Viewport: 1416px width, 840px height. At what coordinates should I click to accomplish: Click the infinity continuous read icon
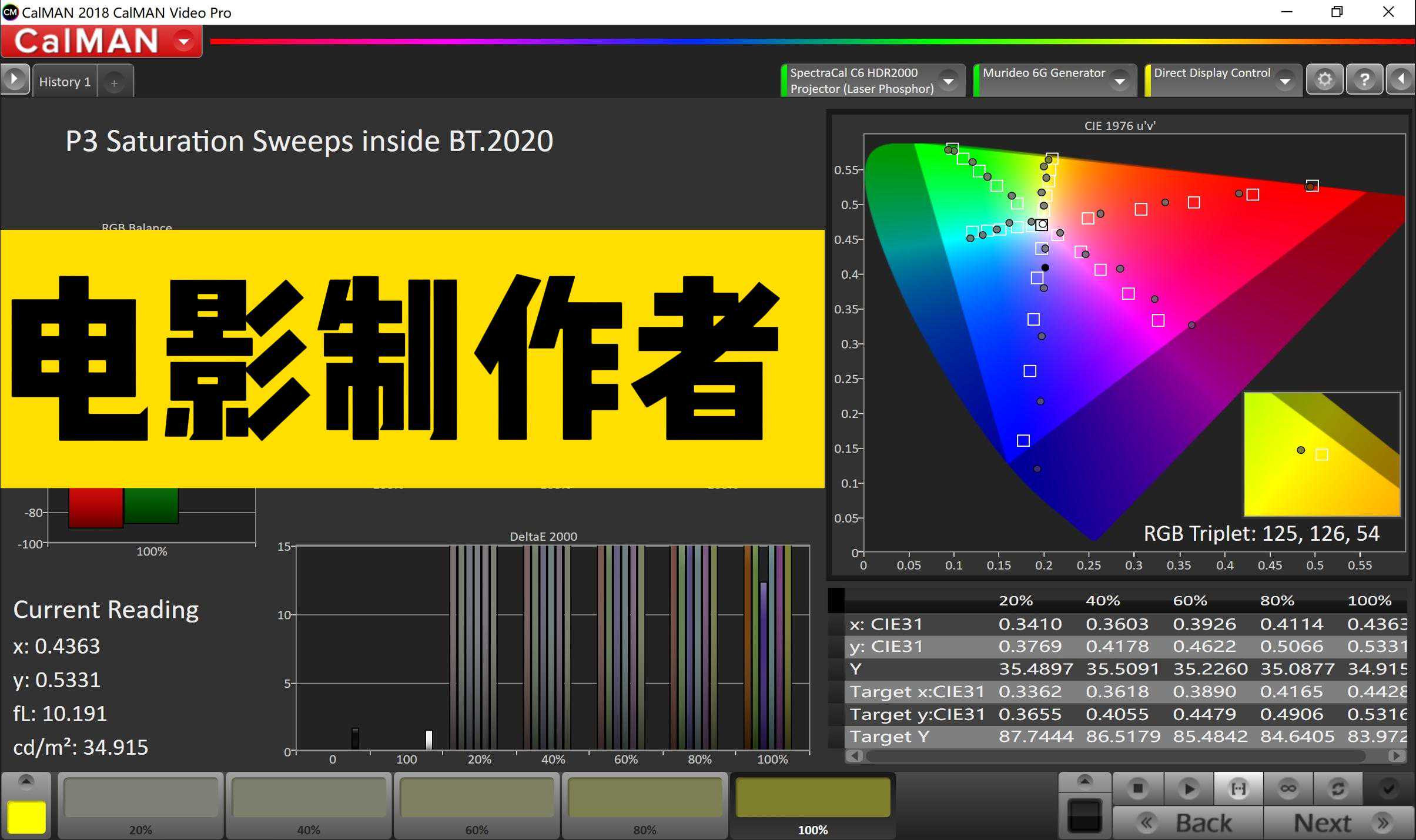point(1288,788)
